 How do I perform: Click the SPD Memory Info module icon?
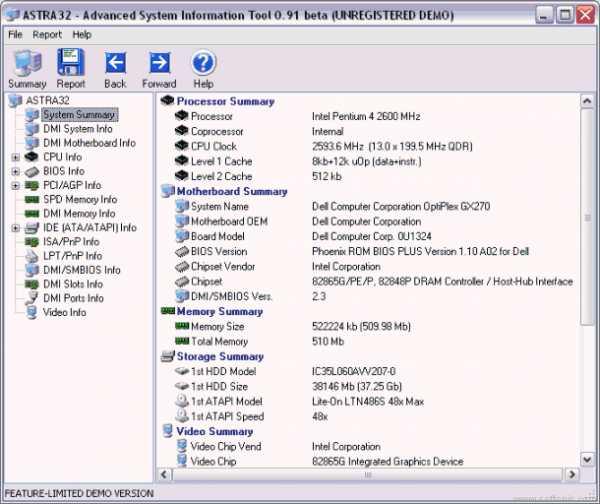click(x=32, y=199)
